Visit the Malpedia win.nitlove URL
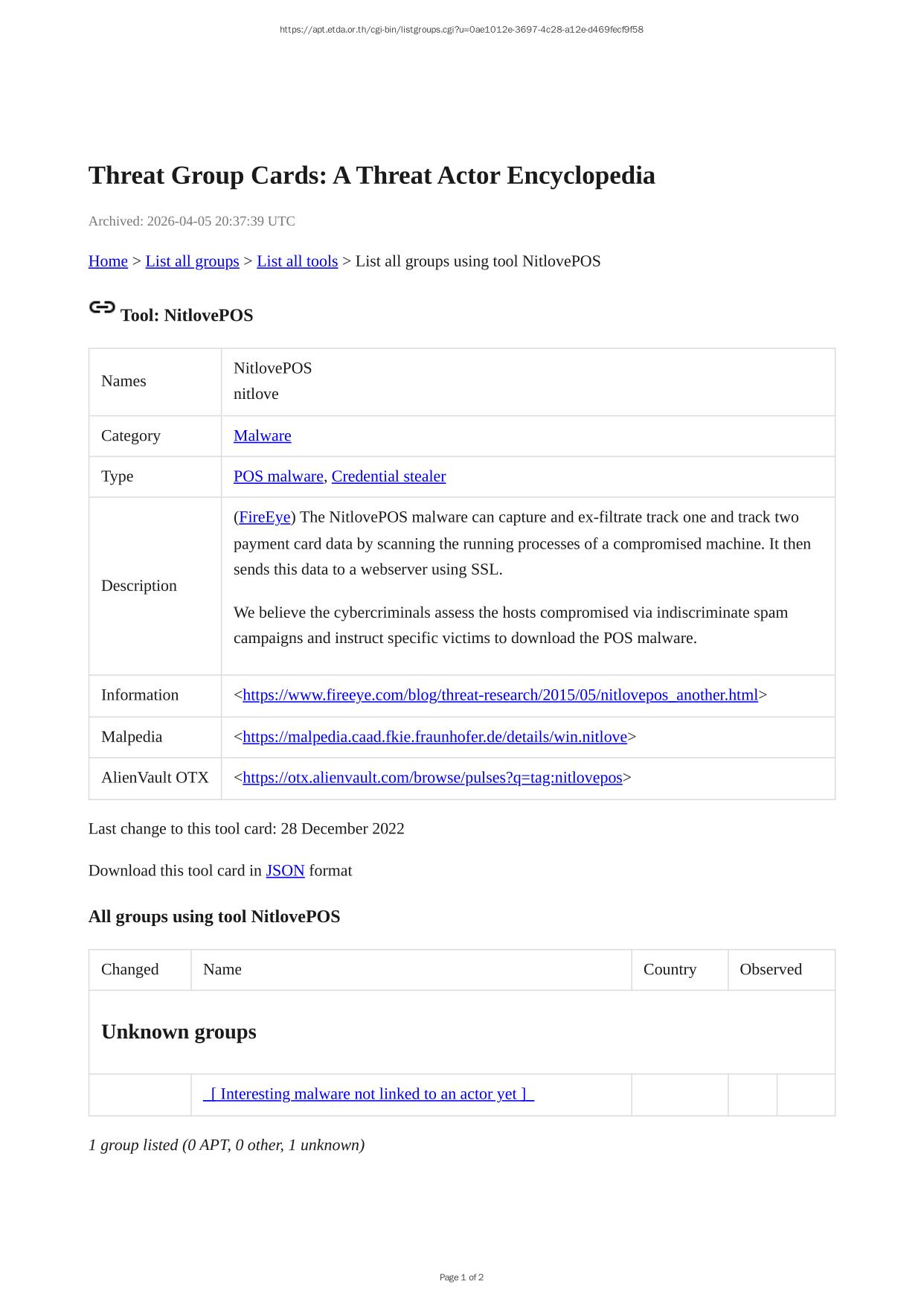 point(434,737)
